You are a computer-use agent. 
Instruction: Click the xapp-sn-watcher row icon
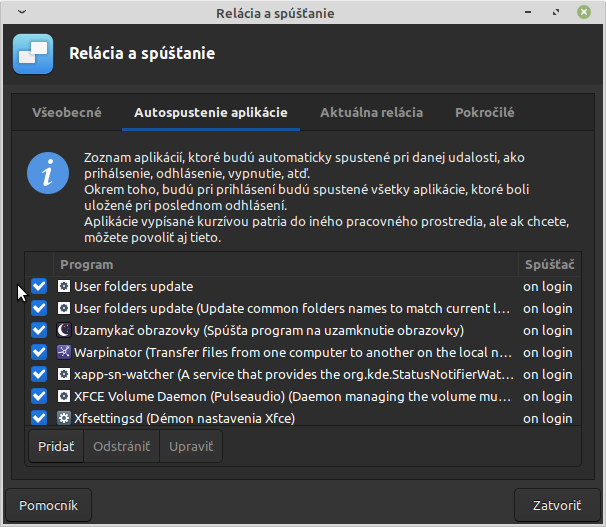pyautogui.click(x=64, y=374)
